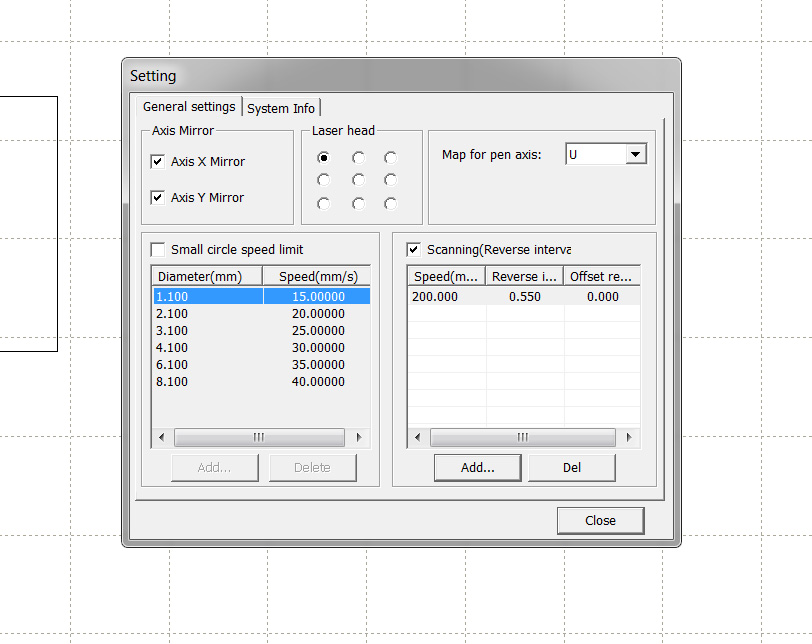Click the 0.000 offset cell
The width and height of the screenshot is (812, 644).
[602, 297]
